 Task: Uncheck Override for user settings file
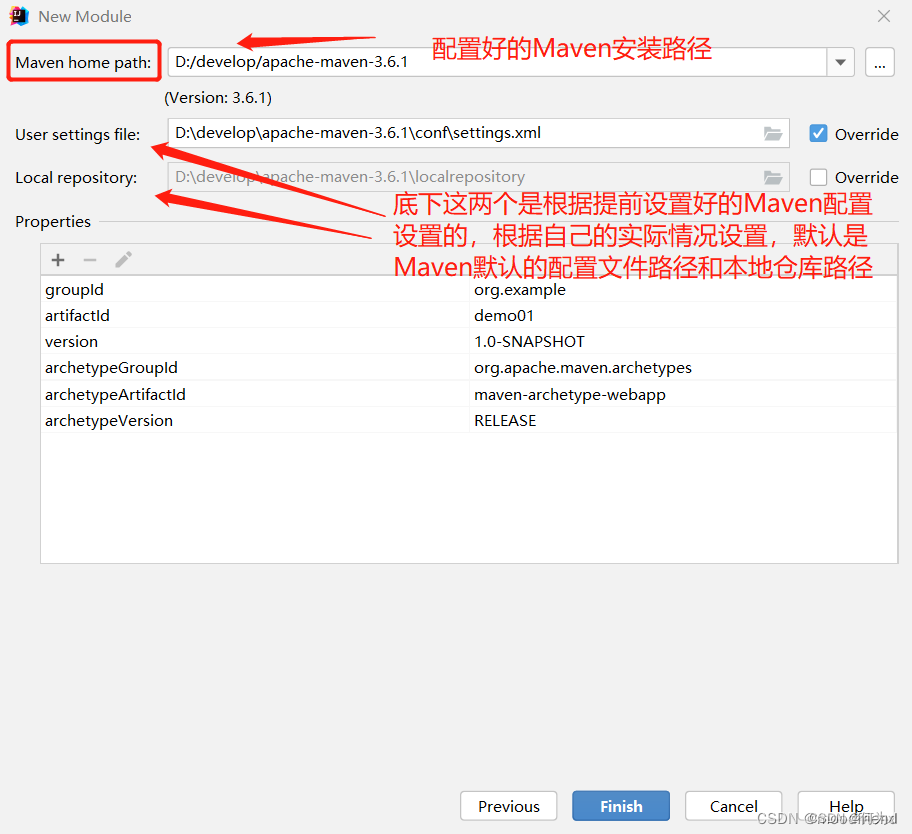coord(817,132)
